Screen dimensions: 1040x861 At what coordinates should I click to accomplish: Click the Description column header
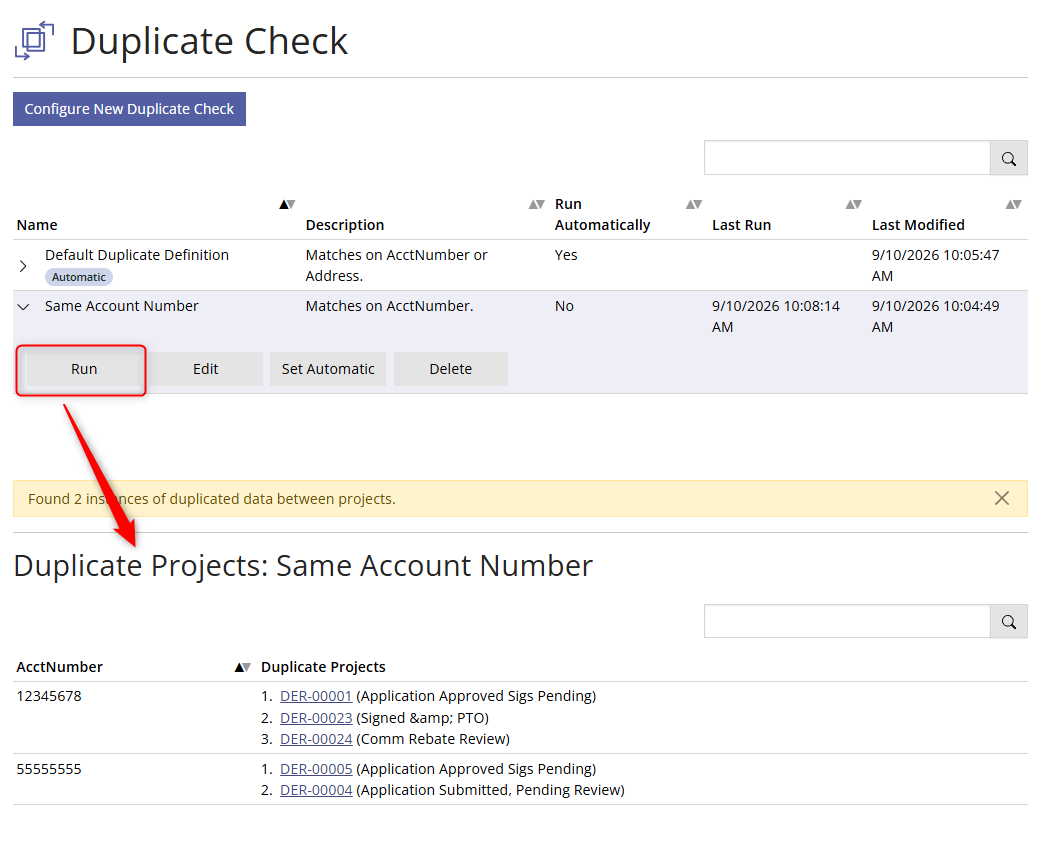coord(345,225)
